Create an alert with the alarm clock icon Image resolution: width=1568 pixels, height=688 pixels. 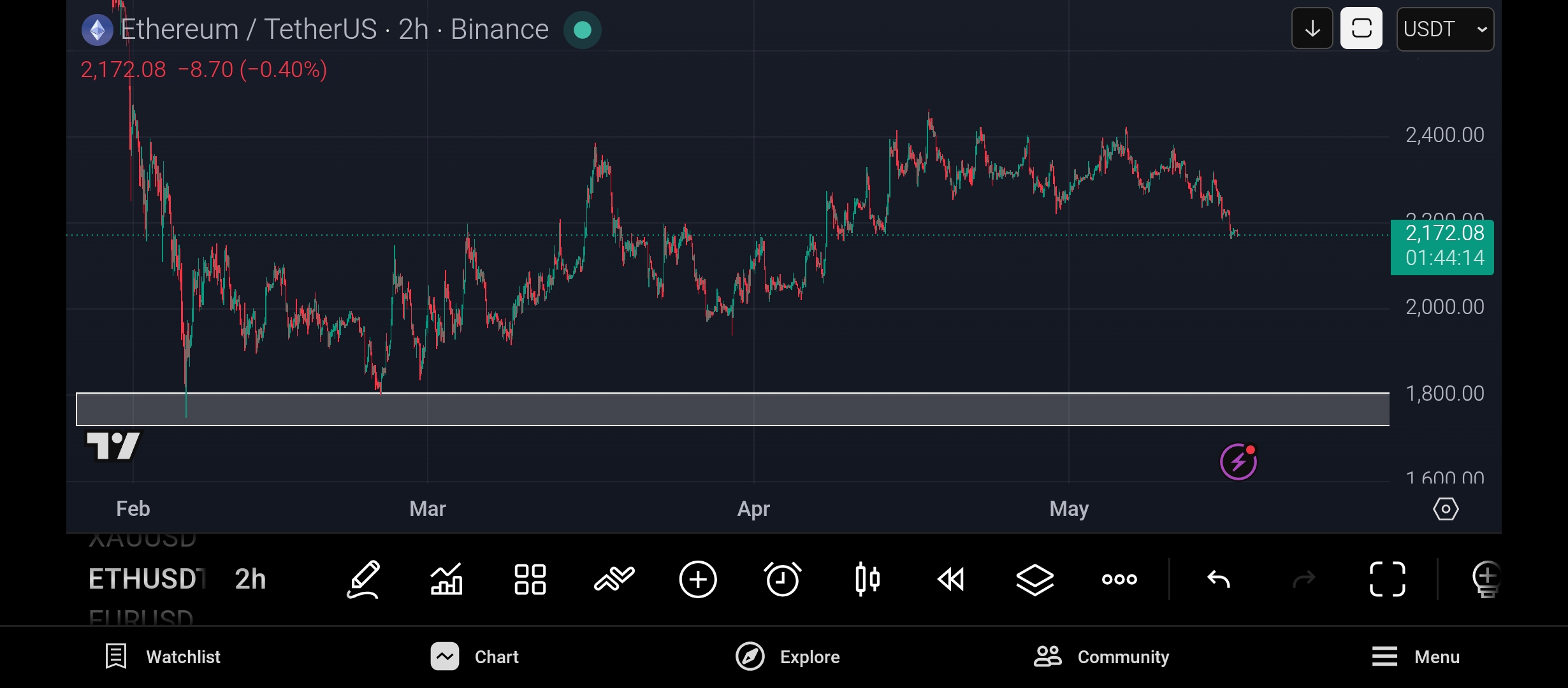(783, 579)
